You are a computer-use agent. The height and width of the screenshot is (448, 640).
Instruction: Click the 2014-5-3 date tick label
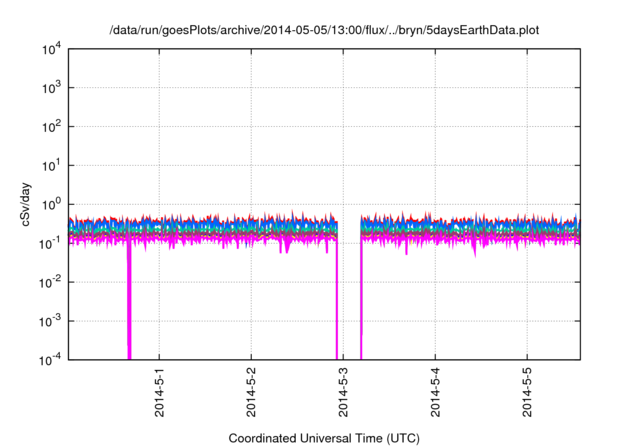click(343, 392)
